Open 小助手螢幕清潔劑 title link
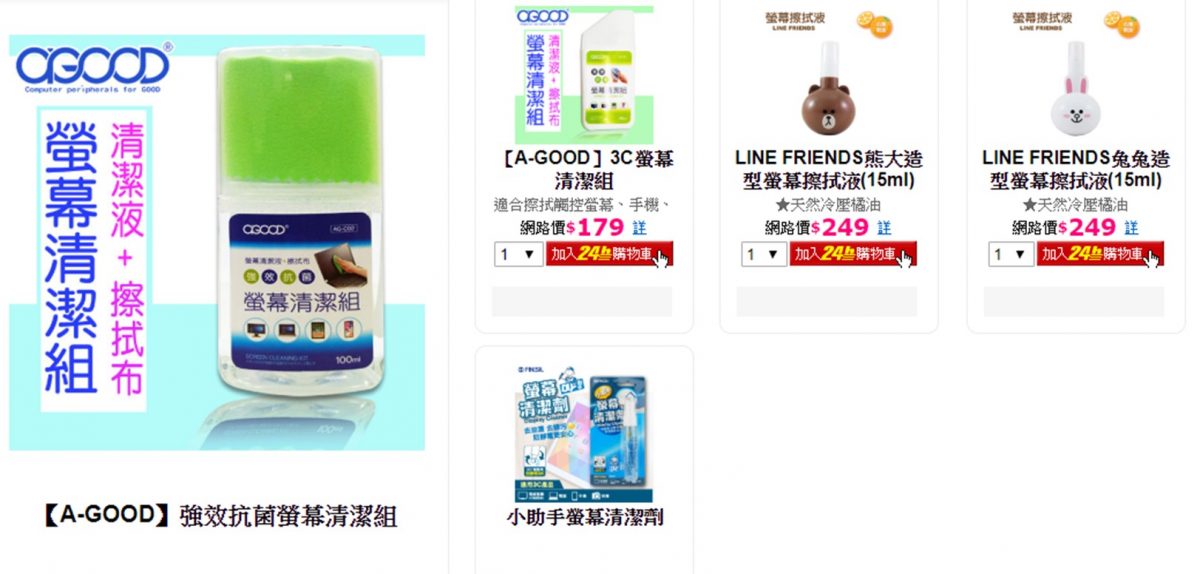Viewport: 1200px width, 574px height. (x=584, y=517)
